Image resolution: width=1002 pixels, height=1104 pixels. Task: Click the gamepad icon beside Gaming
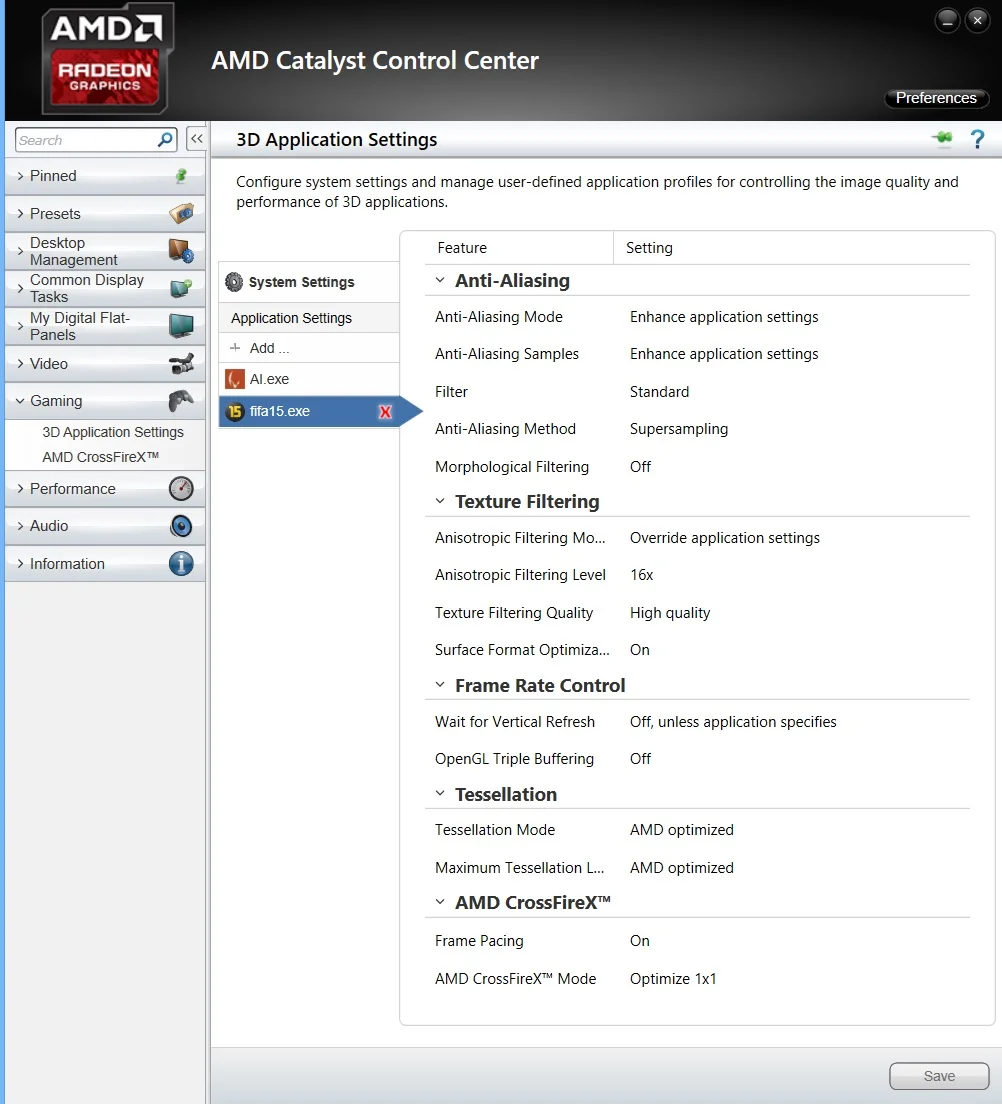click(x=181, y=401)
